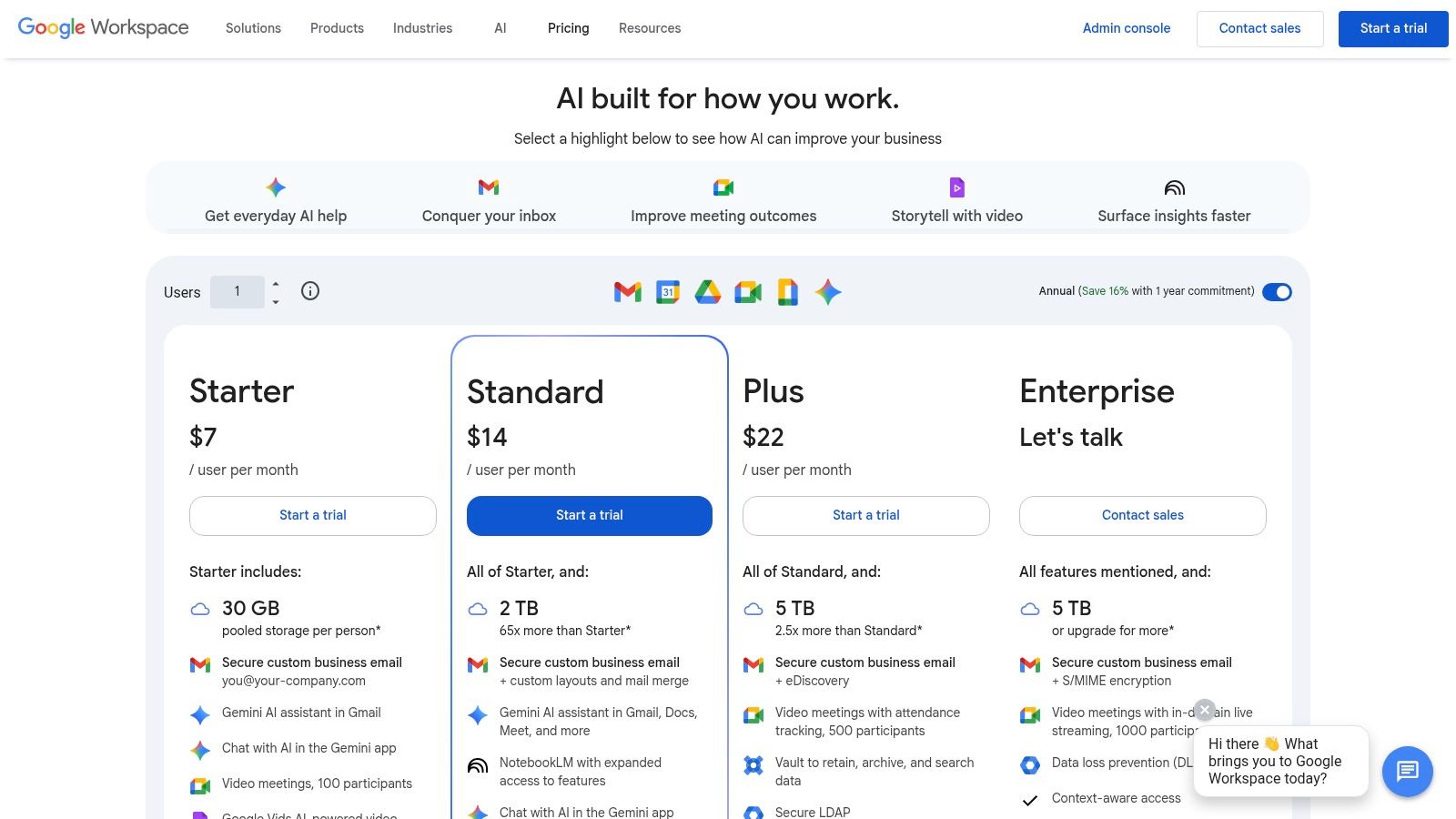This screenshot has height=819, width=1456.
Task: Click the NotebookLM icon for 'Surface insights faster'
Action: coord(1174,187)
